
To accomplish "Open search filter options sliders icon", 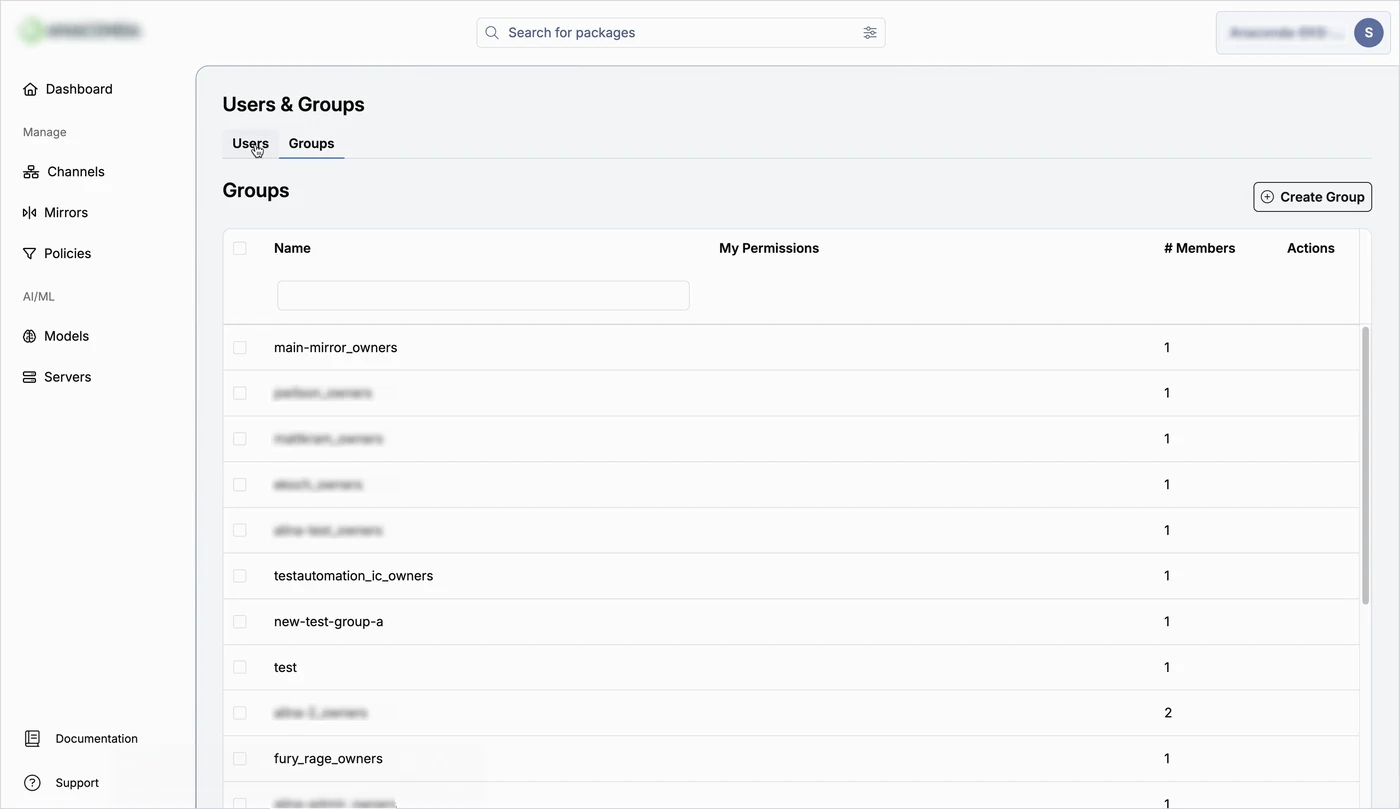I will tap(870, 33).
